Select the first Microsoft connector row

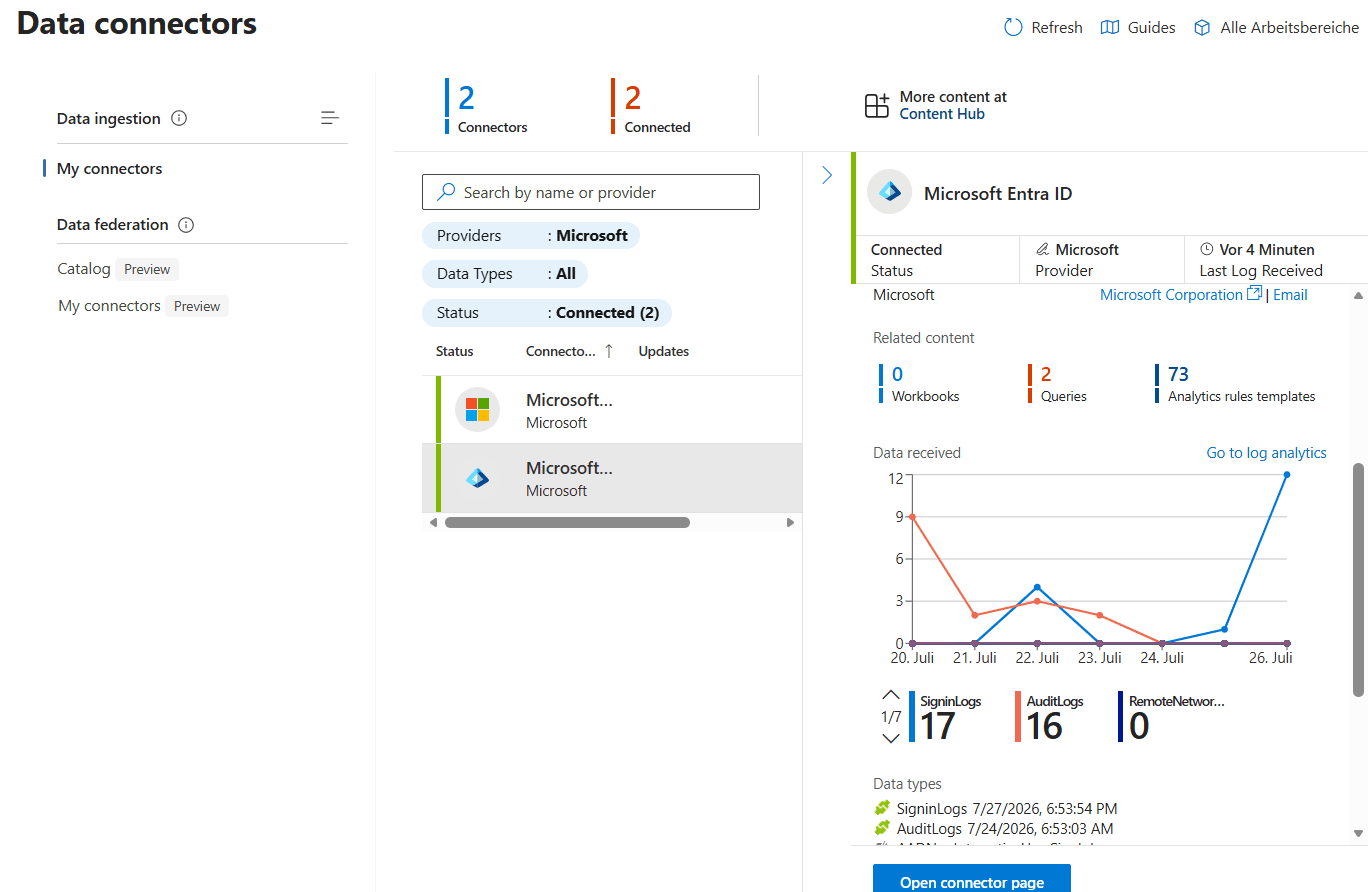[612, 410]
